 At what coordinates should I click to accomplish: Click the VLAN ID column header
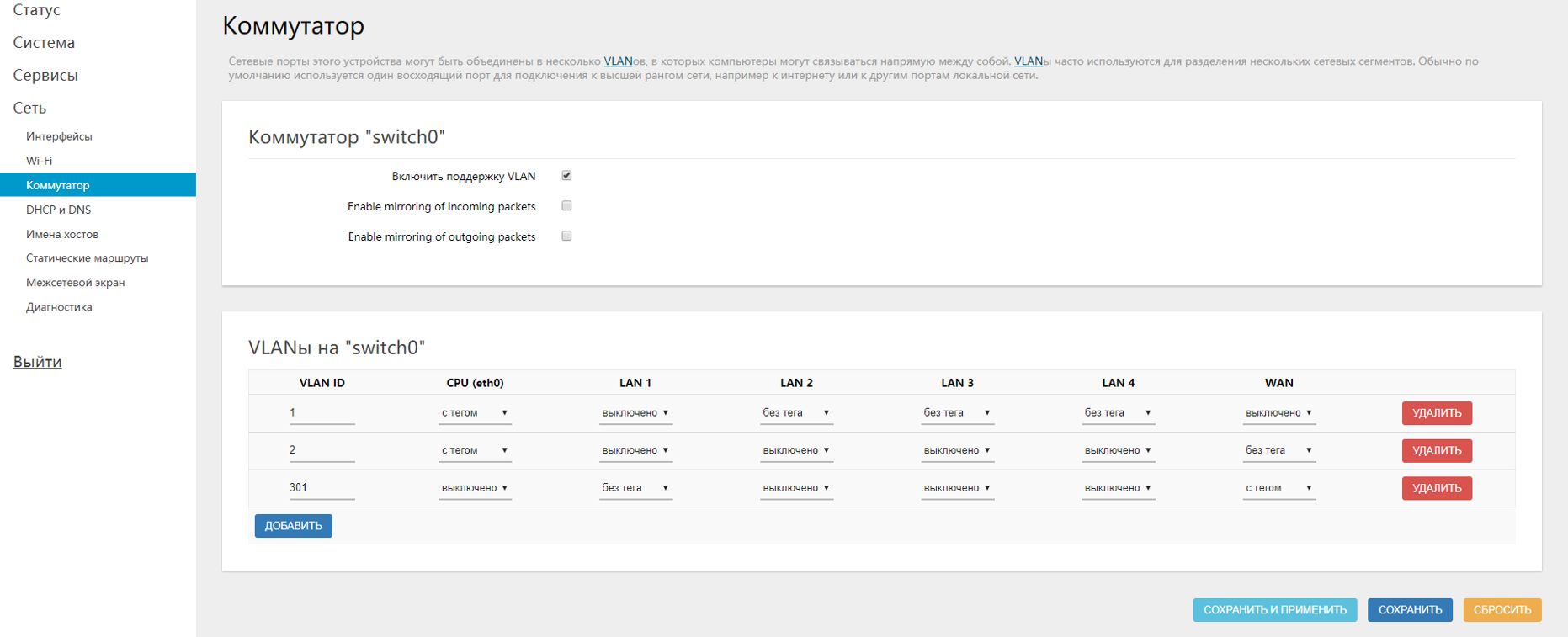tap(322, 383)
